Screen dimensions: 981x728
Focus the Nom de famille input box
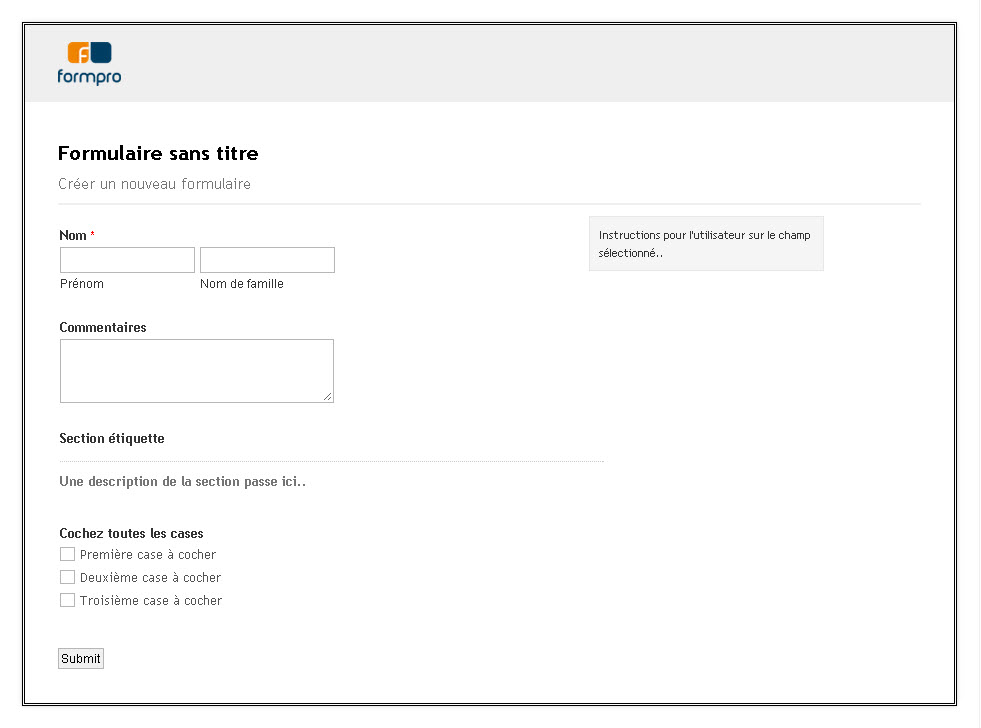[x=267, y=260]
